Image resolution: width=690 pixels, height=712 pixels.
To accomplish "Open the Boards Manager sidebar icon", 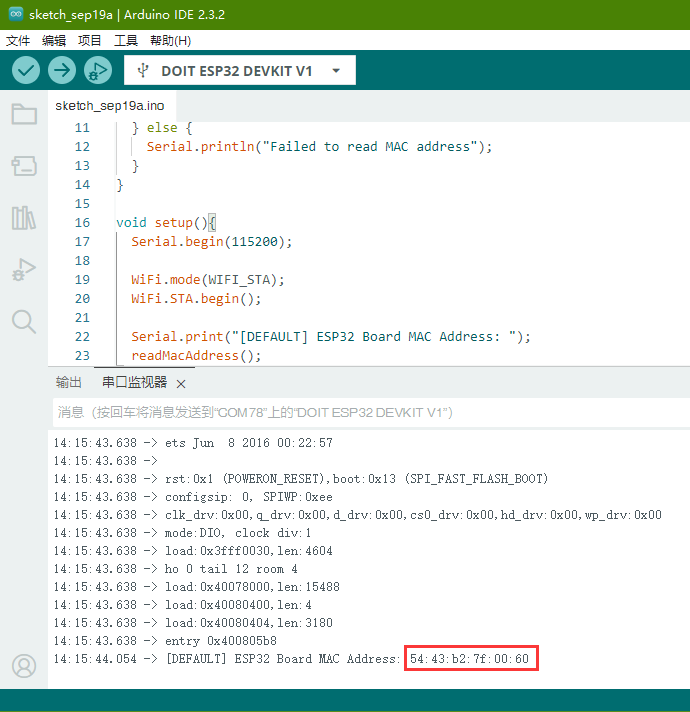I will click(24, 166).
